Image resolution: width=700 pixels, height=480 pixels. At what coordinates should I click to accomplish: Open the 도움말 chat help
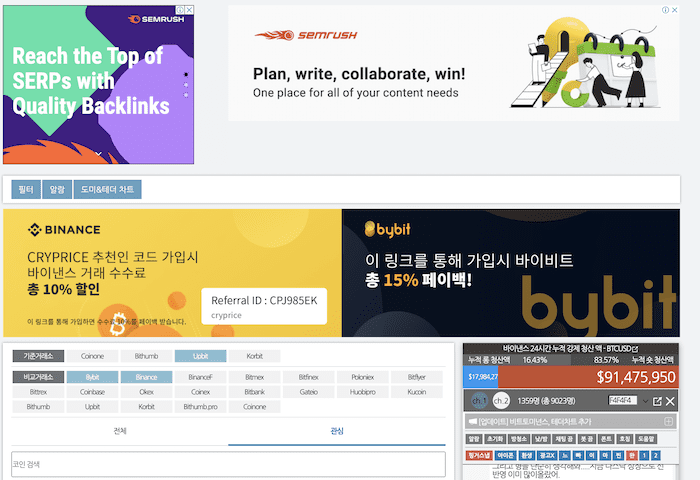pyautogui.click(x=646, y=439)
